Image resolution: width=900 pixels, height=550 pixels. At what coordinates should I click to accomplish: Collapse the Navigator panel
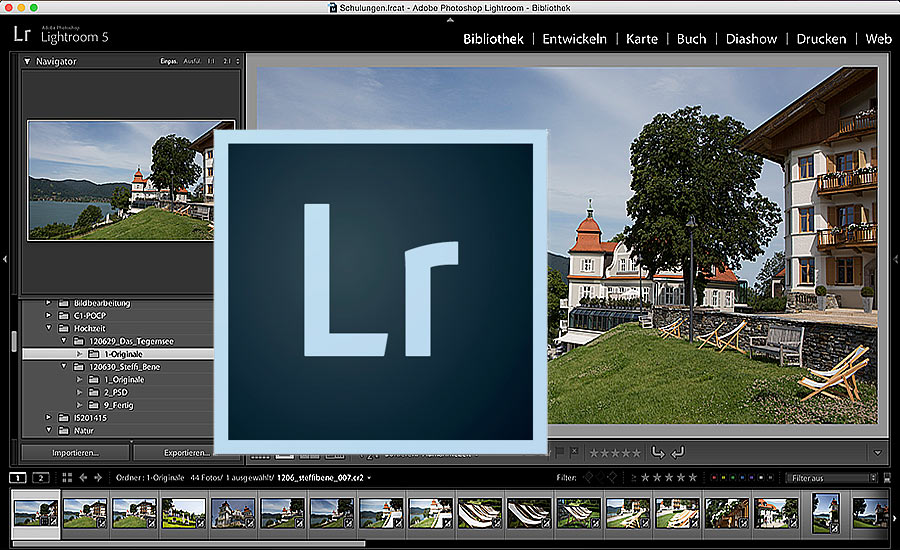coord(27,62)
